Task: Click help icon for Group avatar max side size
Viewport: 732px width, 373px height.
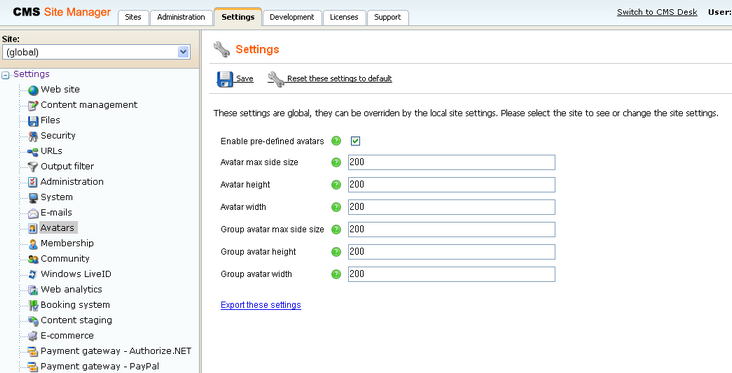Action: (336, 229)
